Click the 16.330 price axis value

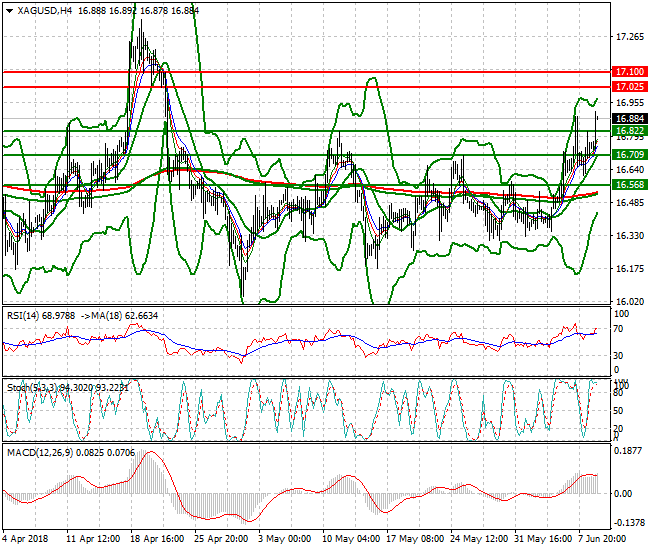[x=630, y=235]
